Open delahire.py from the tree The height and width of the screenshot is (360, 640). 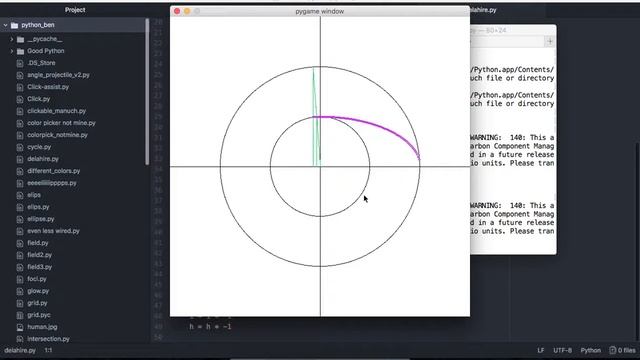click(x=43, y=159)
